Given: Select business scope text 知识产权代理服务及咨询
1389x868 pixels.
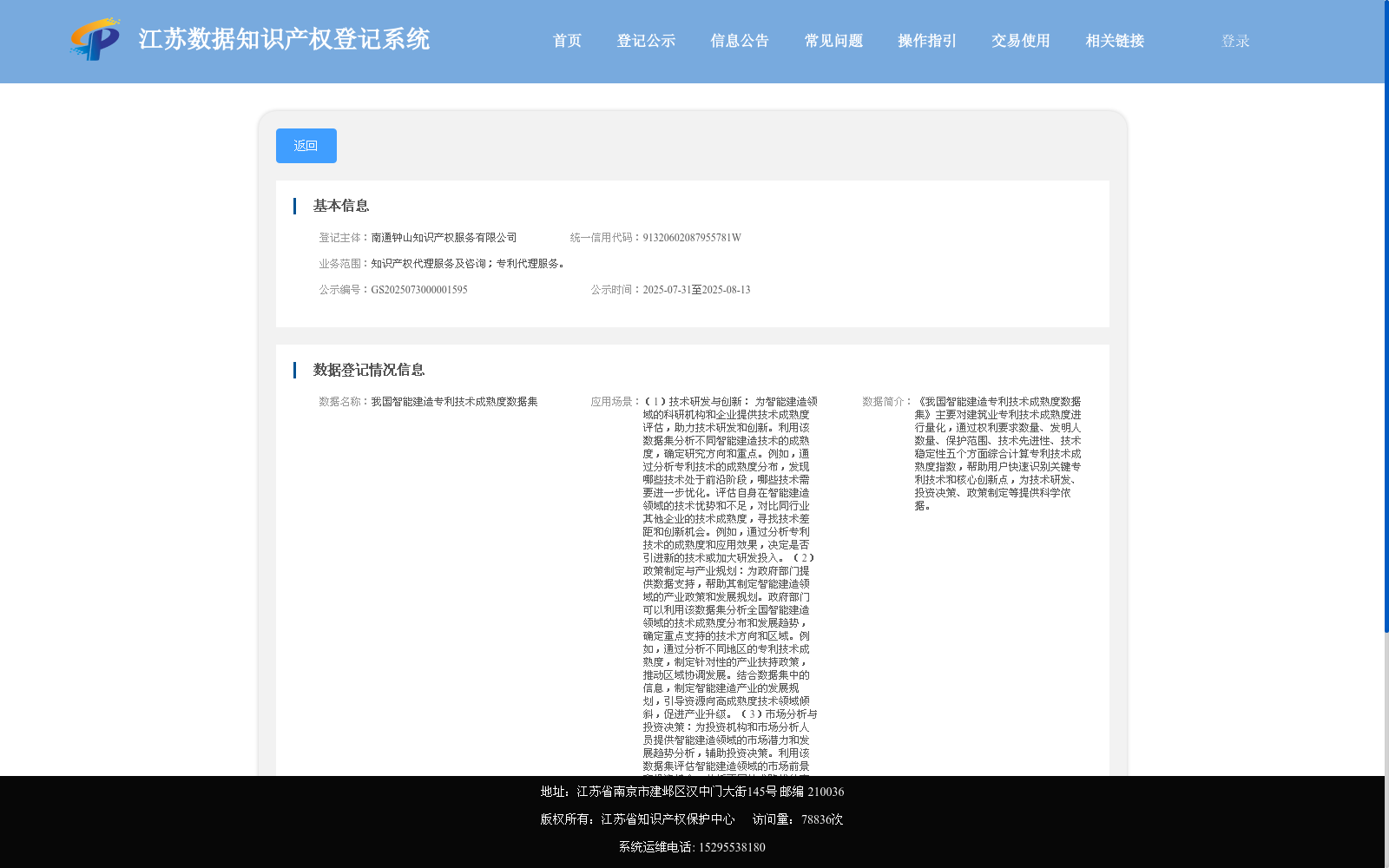Looking at the screenshot, I should pyautogui.click(x=428, y=264).
